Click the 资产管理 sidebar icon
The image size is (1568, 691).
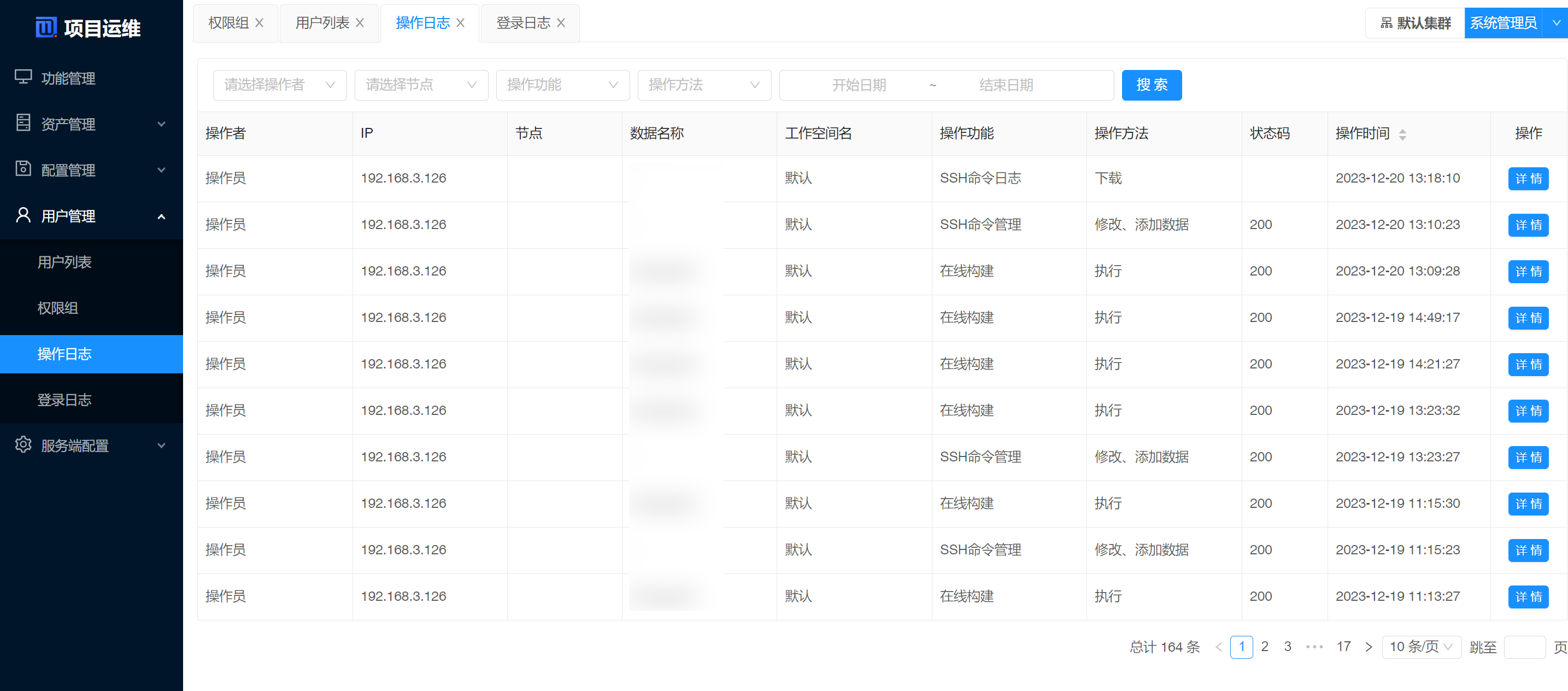click(23, 123)
